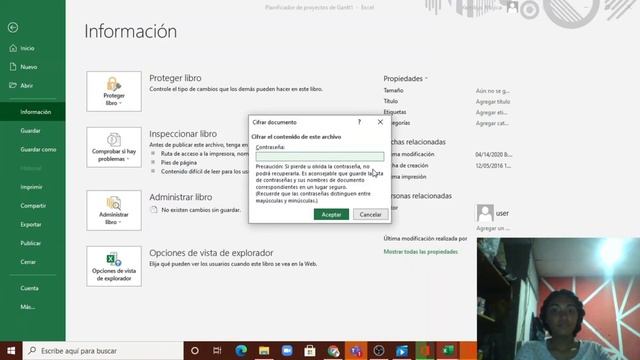The width and height of the screenshot is (640, 360).
Task: Confirm the password with Aceptar
Action: click(x=331, y=214)
